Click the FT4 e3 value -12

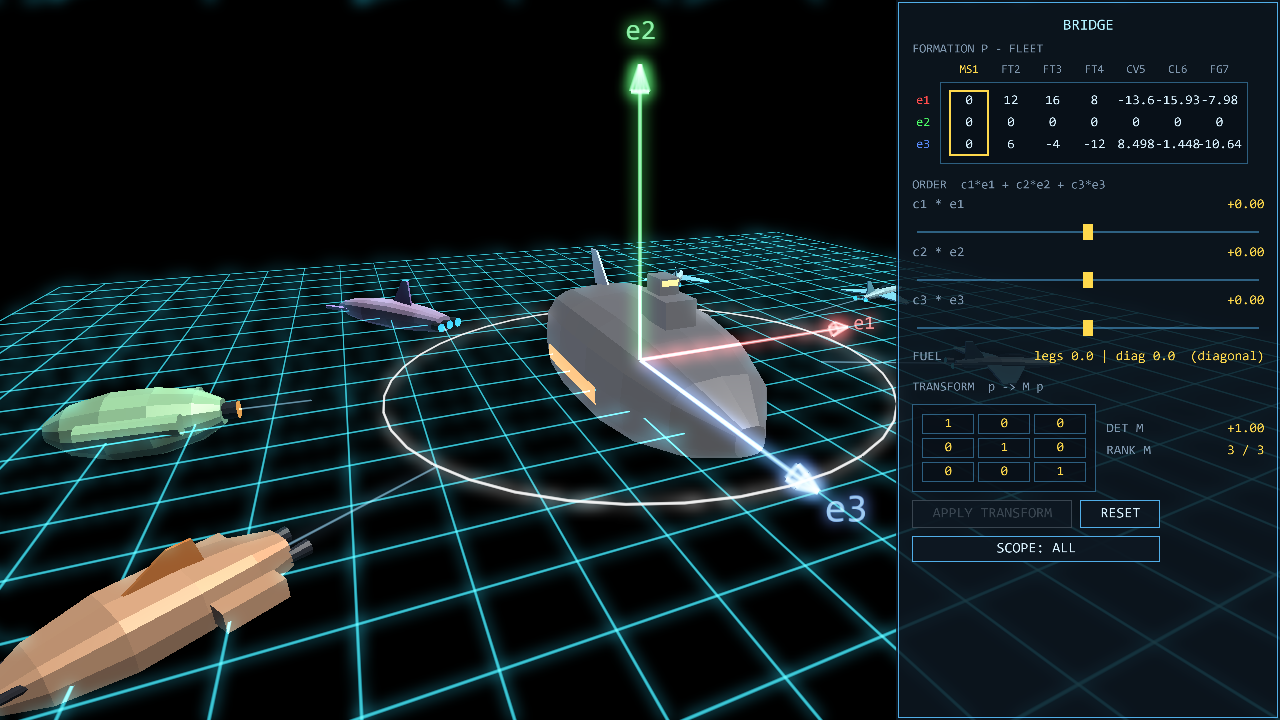(x=1094, y=144)
